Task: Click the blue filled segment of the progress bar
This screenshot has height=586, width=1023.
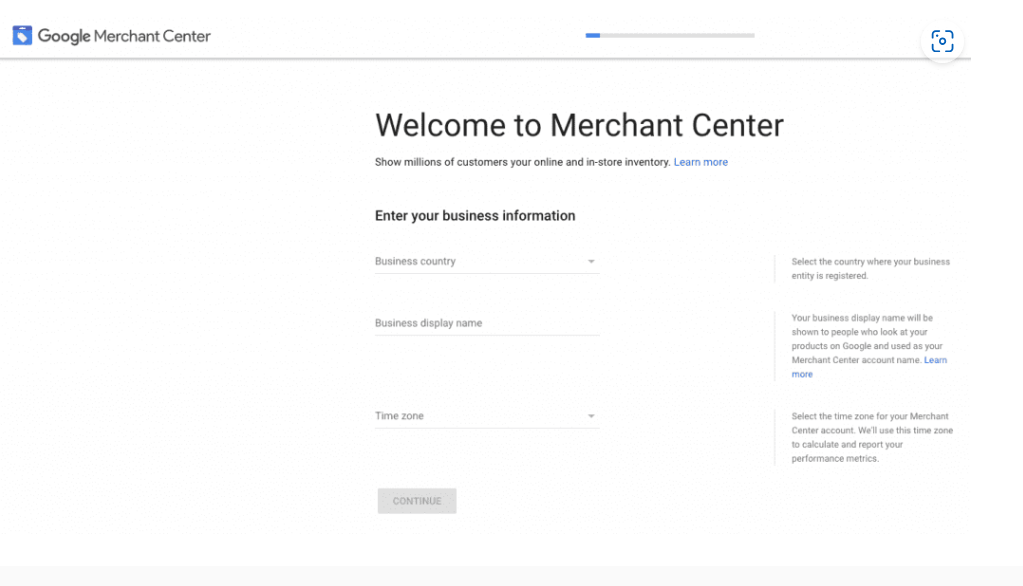Action: pyautogui.click(x=592, y=35)
